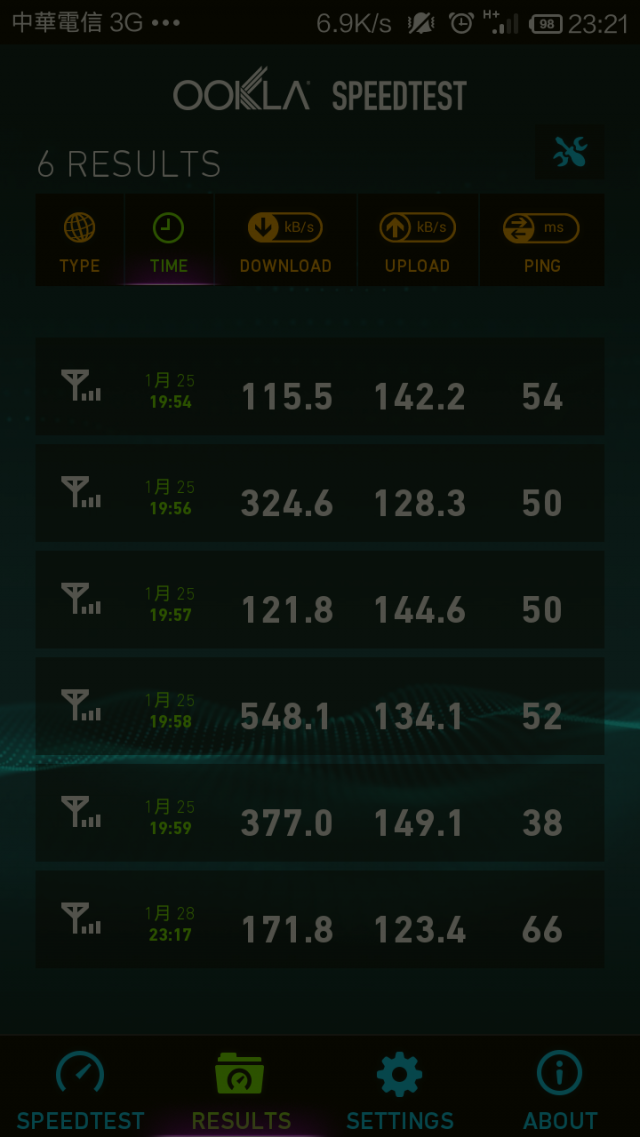Image resolution: width=640 pixels, height=1138 pixels.
Task: Sort results by TYPE globe icon
Action: [x=79, y=240]
